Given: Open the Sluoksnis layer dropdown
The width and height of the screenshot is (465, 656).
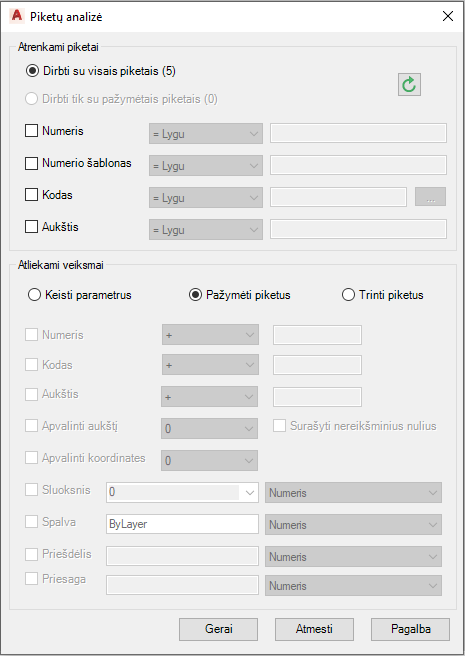Looking at the screenshot, I should 182,492.
